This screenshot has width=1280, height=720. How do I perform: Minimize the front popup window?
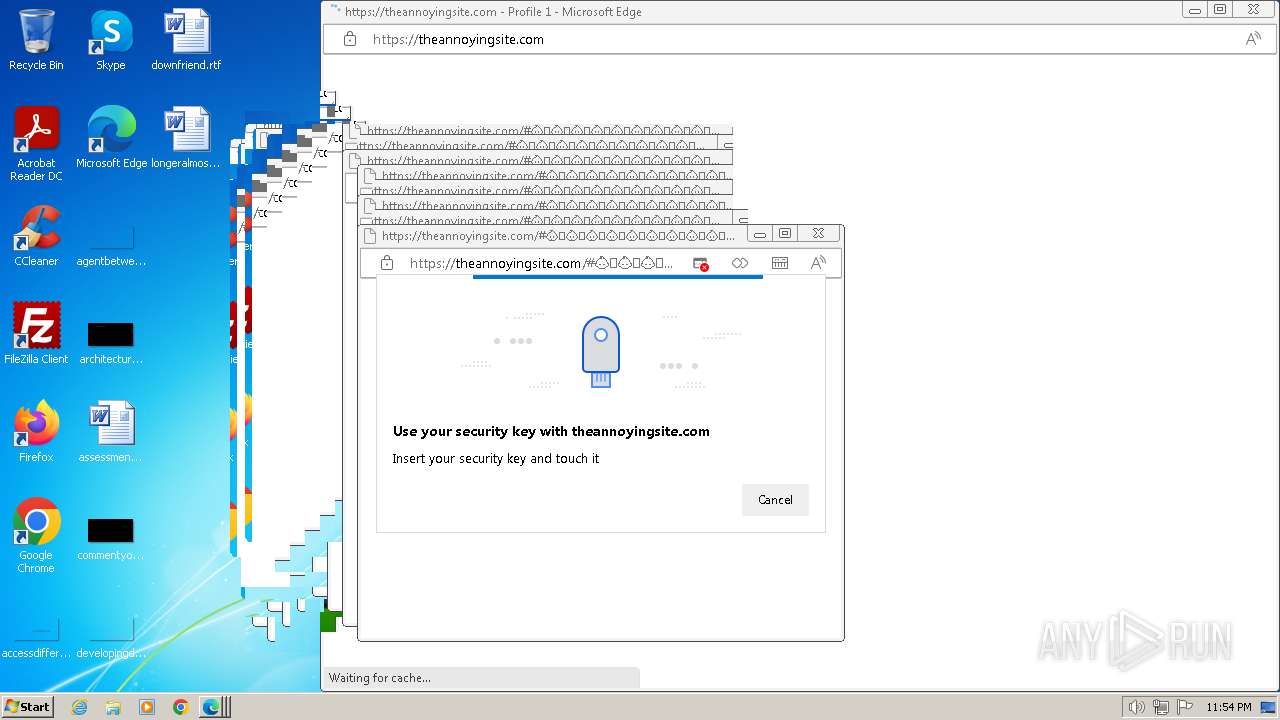[760, 234]
